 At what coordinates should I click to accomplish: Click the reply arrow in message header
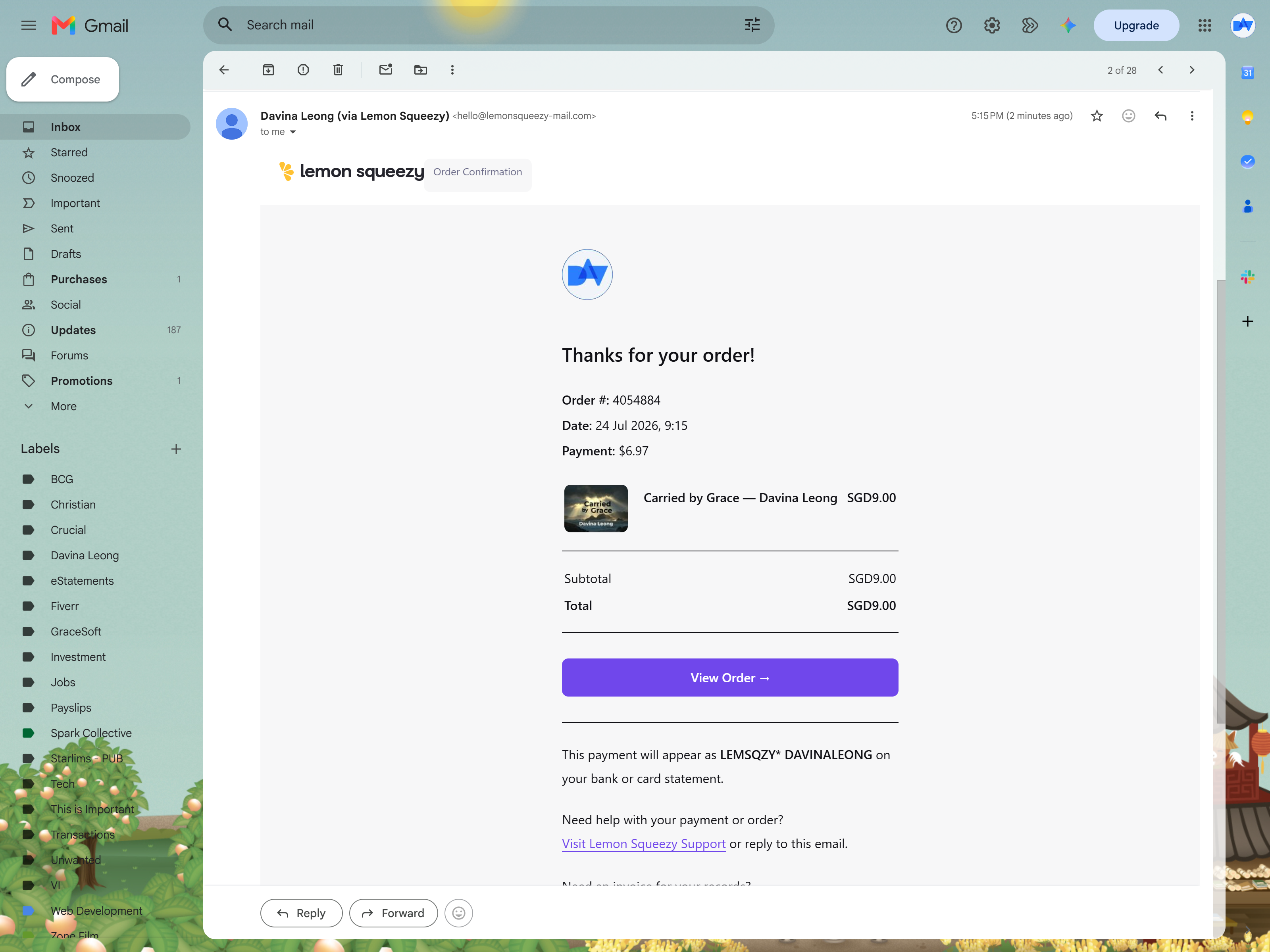1160,116
